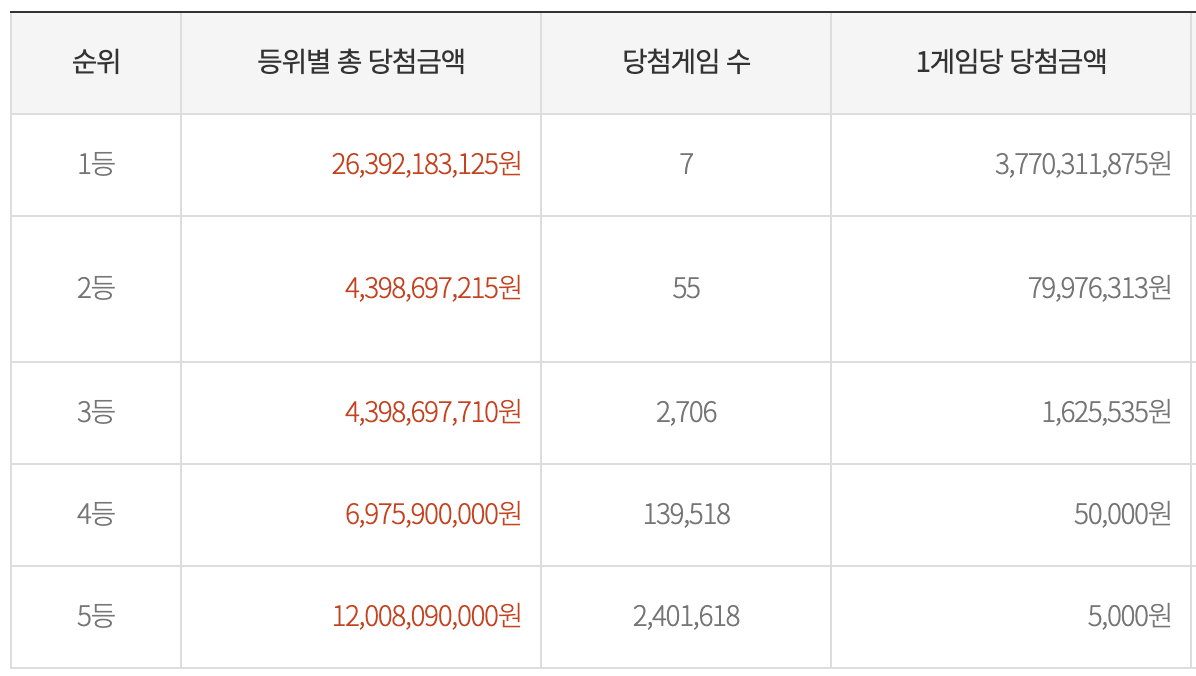Click the 1등 rank cell

coord(96,164)
